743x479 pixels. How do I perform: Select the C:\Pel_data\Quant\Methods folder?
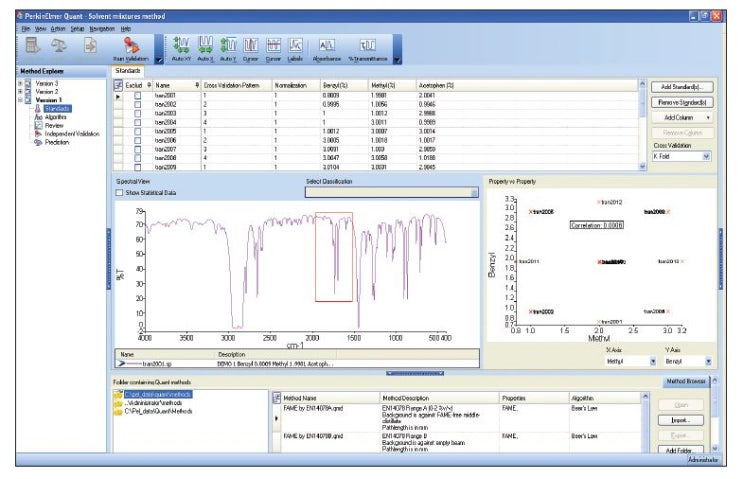coord(158,411)
